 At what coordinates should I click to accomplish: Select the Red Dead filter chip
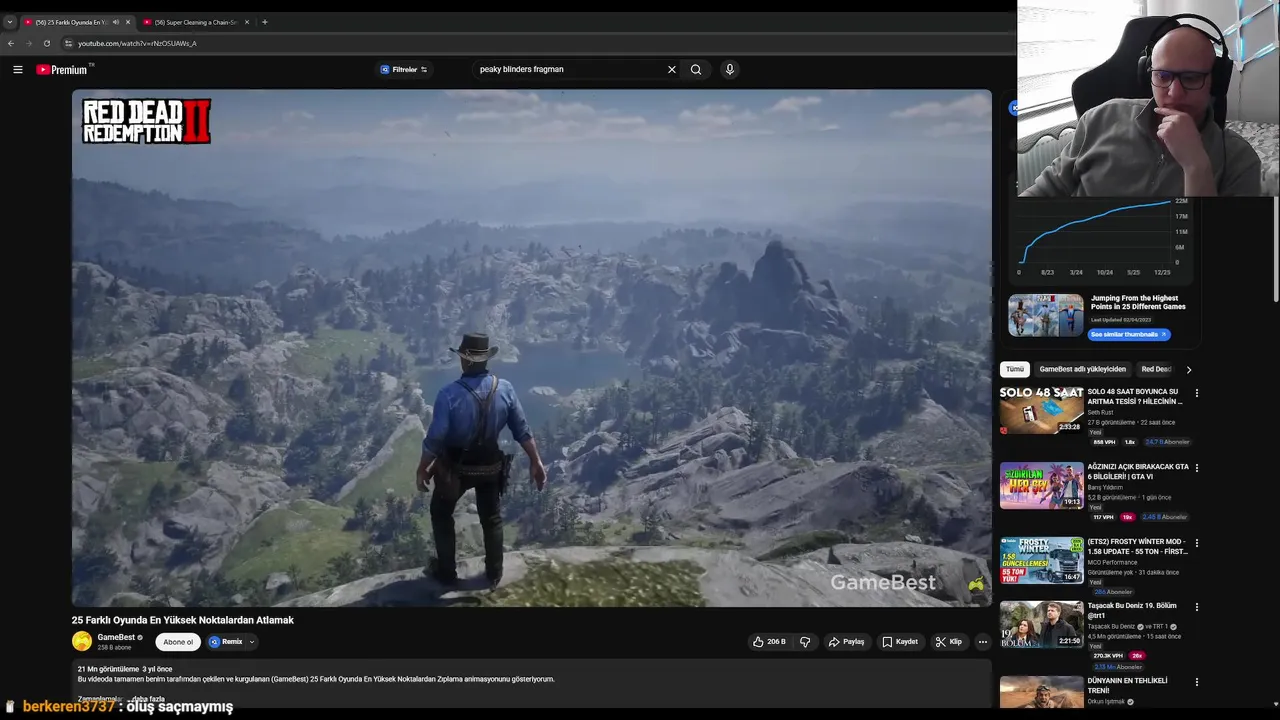[1156, 369]
